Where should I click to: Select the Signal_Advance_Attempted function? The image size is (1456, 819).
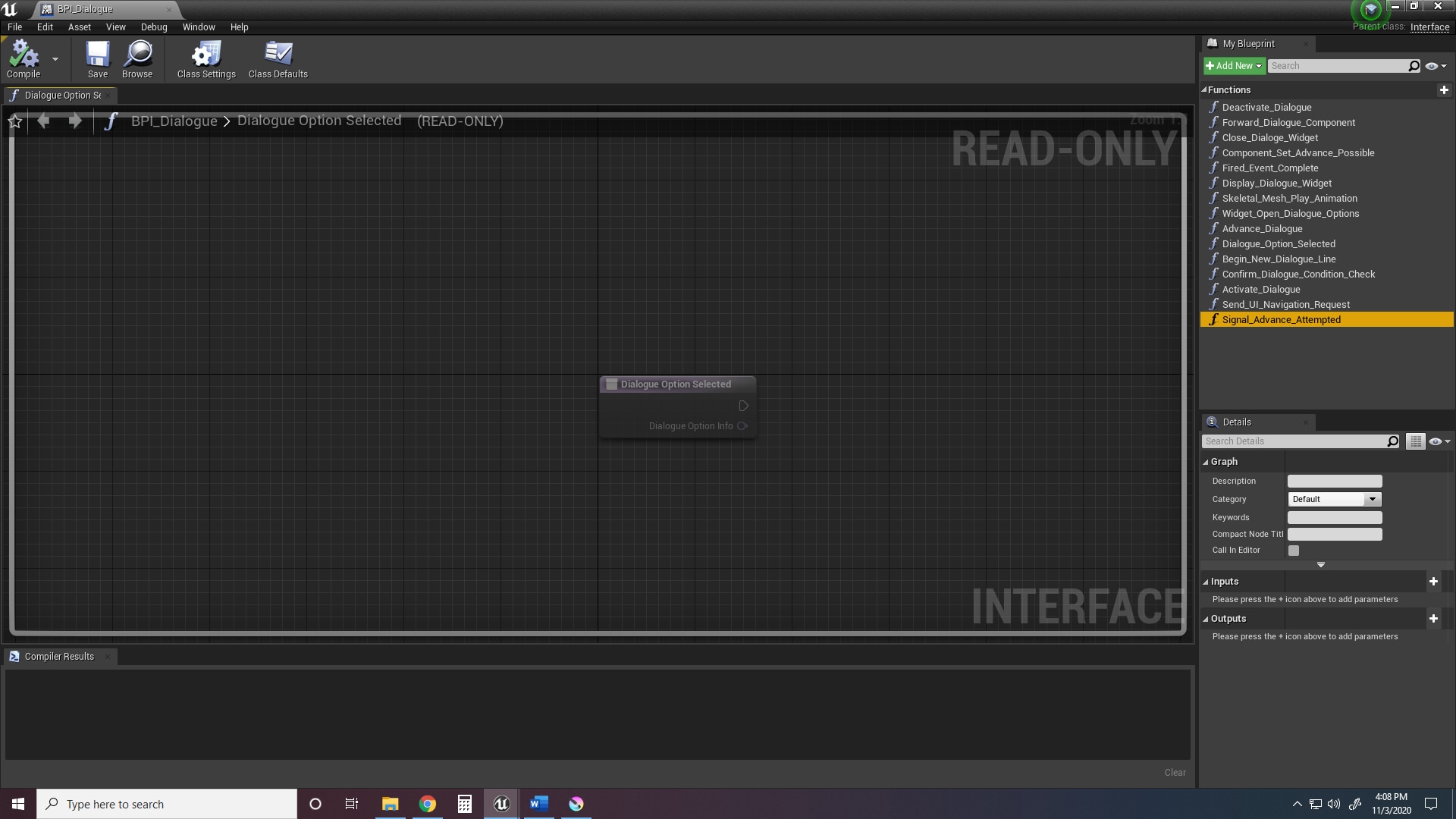[x=1282, y=319]
